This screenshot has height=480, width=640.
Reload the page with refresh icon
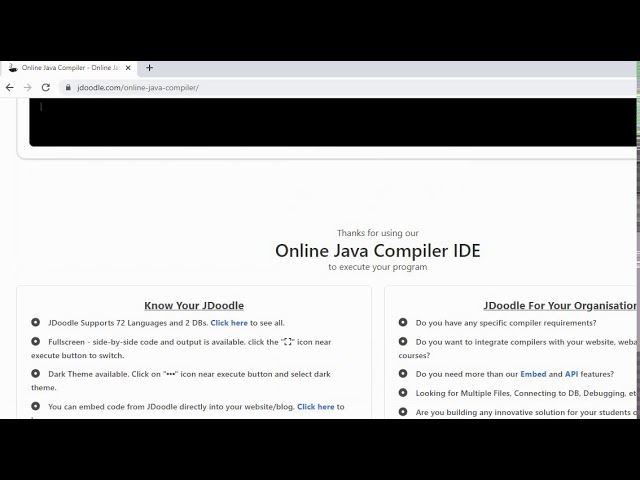[46, 87]
